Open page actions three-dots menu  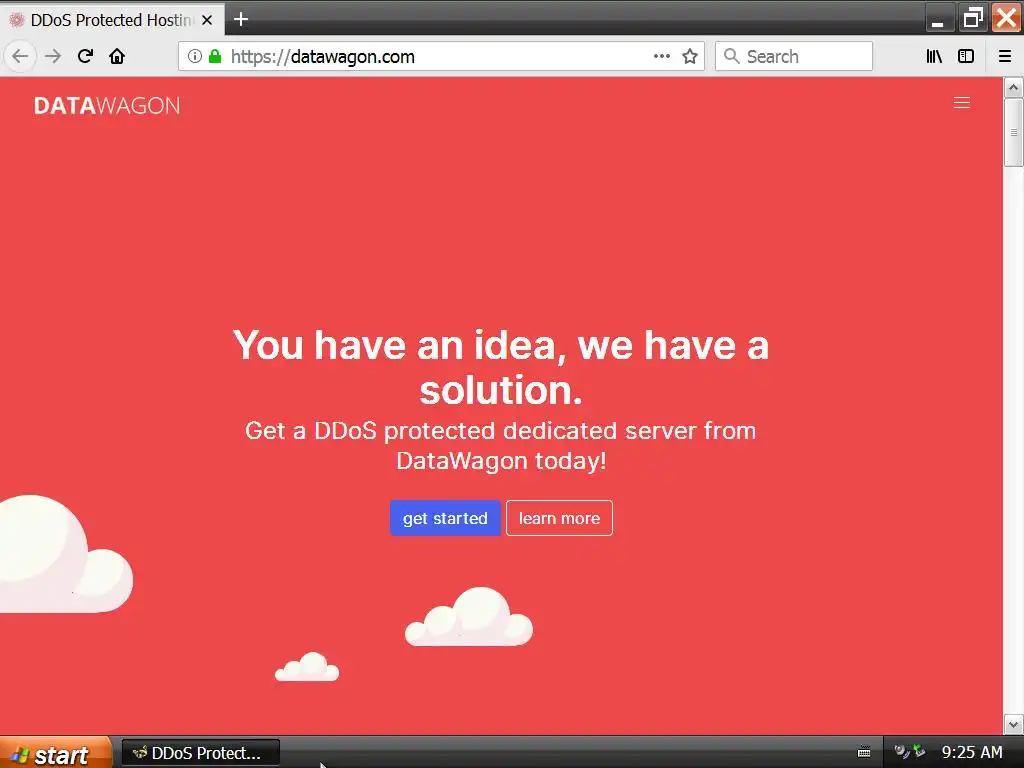coord(662,56)
